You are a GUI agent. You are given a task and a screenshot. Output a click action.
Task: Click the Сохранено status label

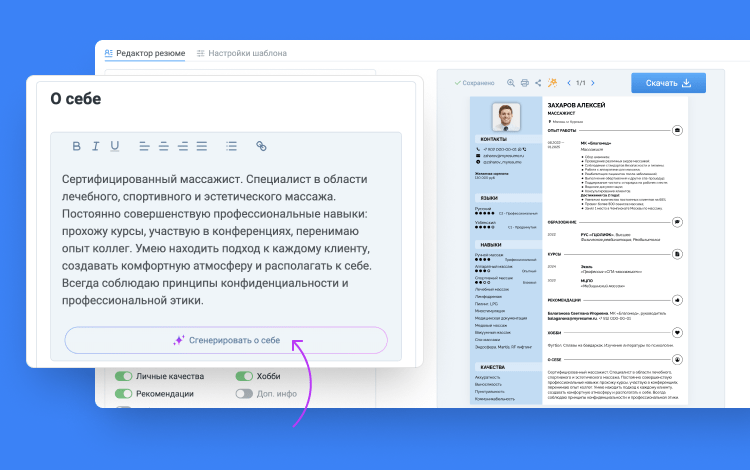click(474, 83)
